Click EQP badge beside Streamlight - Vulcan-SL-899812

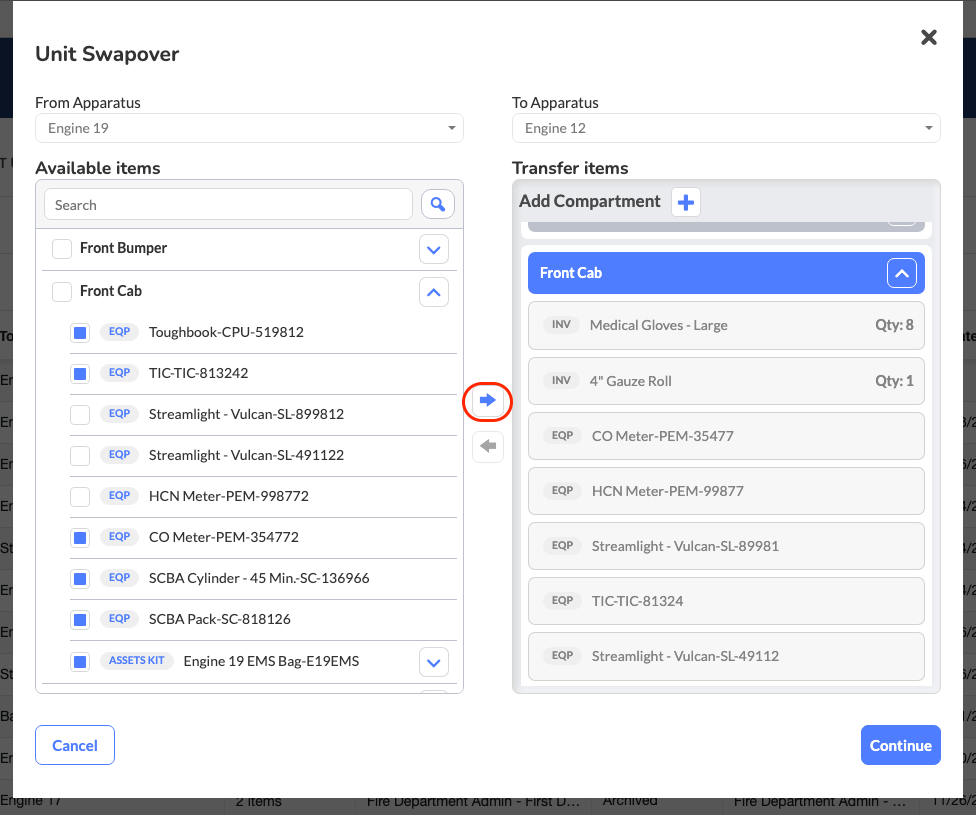[119, 414]
